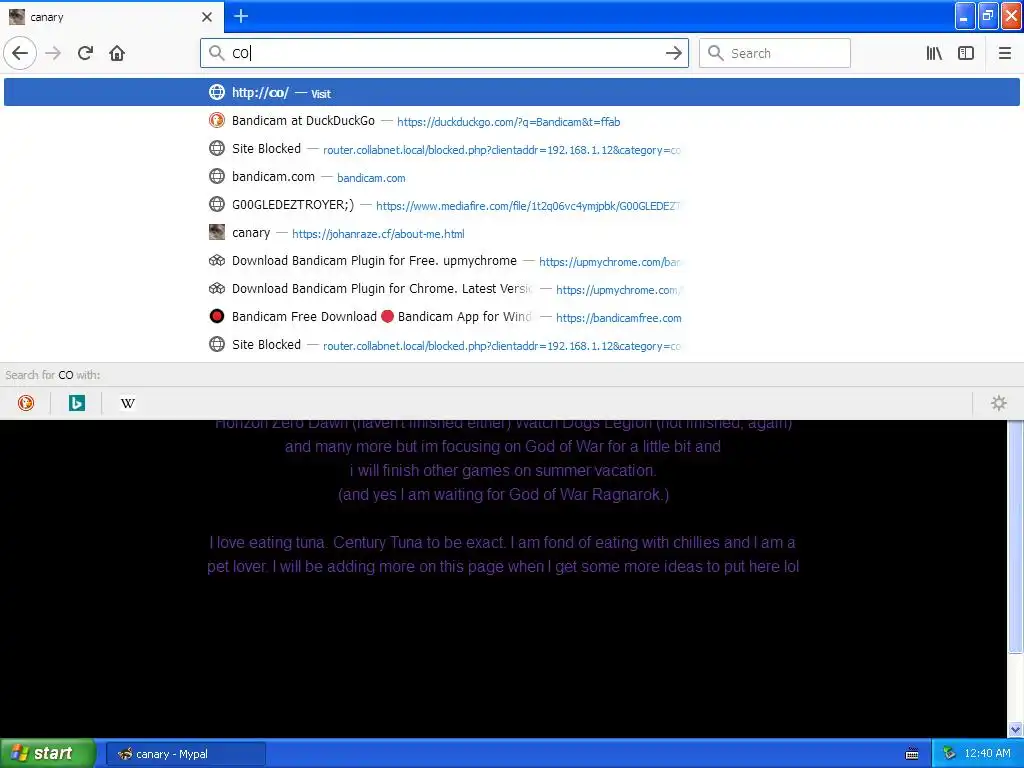1024x768 pixels.
Task: Select the http://co/ Visit suggestion
Action: pos(512,92)
